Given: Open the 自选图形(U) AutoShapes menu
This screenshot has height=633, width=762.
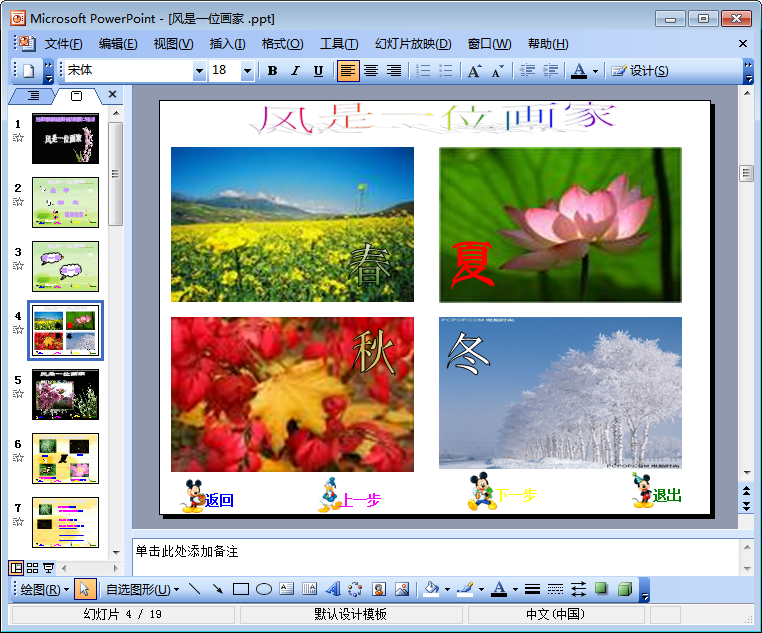Looking at the screenshot, I should pyautogui.click(x=142, y=589).
